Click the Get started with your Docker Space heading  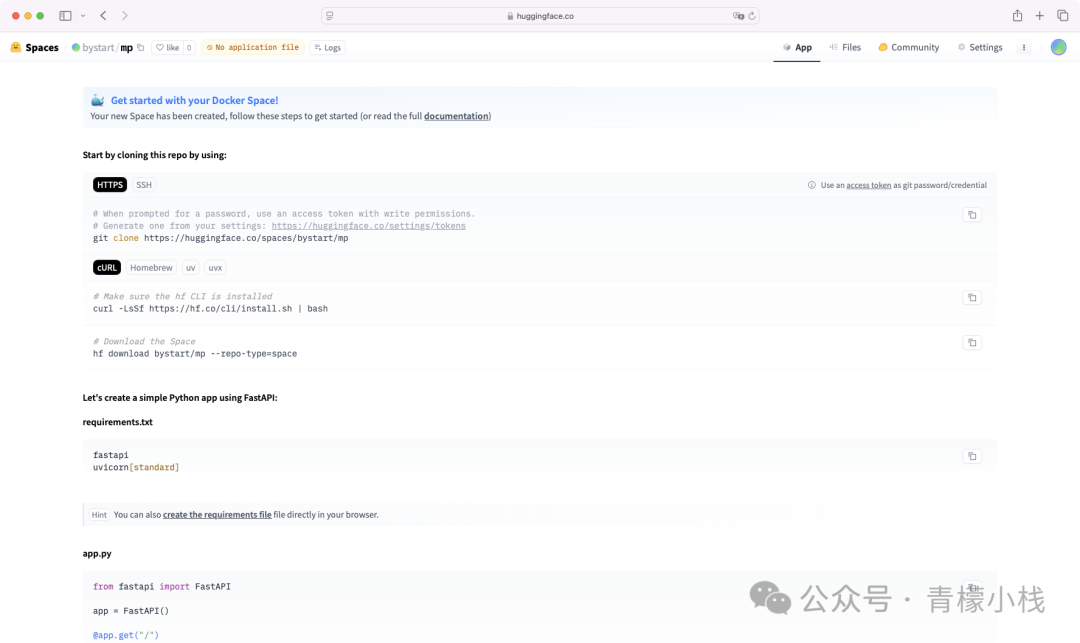[x=194, y=101]
